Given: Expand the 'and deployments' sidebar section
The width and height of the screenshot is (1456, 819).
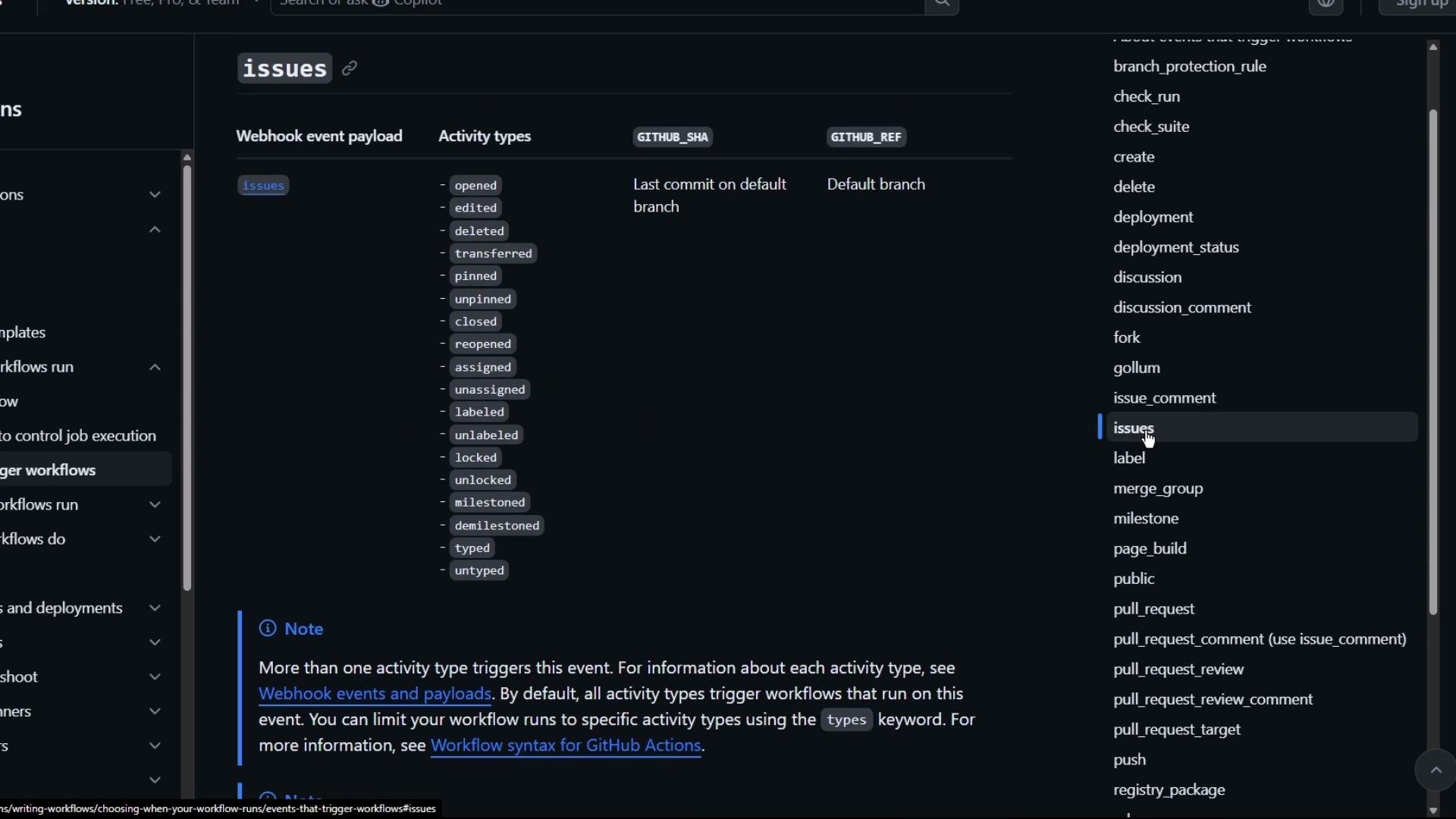Looking at the screenshot, I should click(155, 608).
